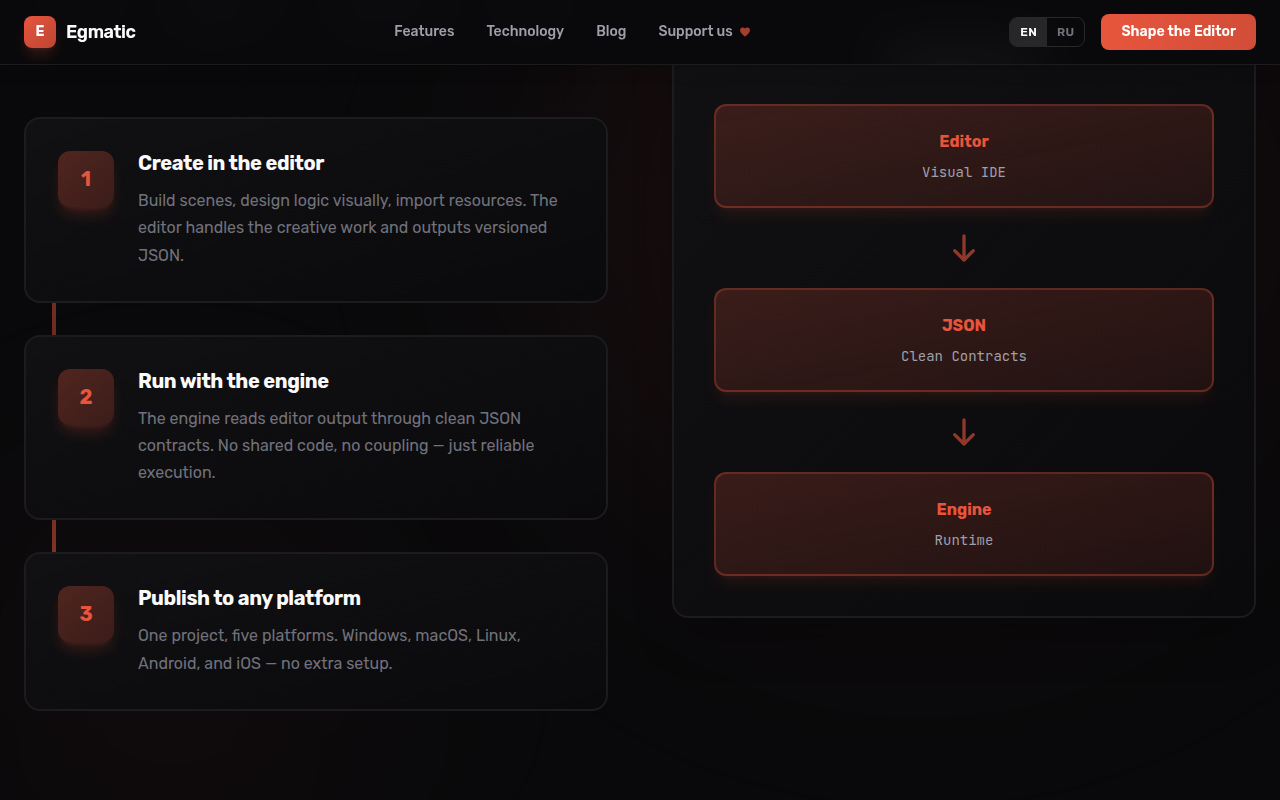
Task: Click the step 3 number badge
Action: (86, 614)
